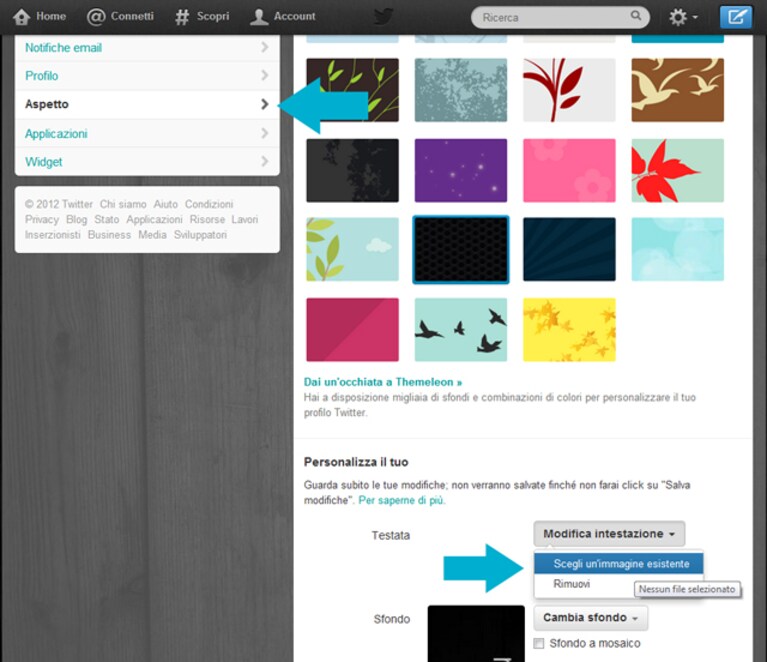The height and width of the screenshot is (662, 767).
Task: Open the Privacy footer link
Action: pyautogui.click(x=42, y=220)
